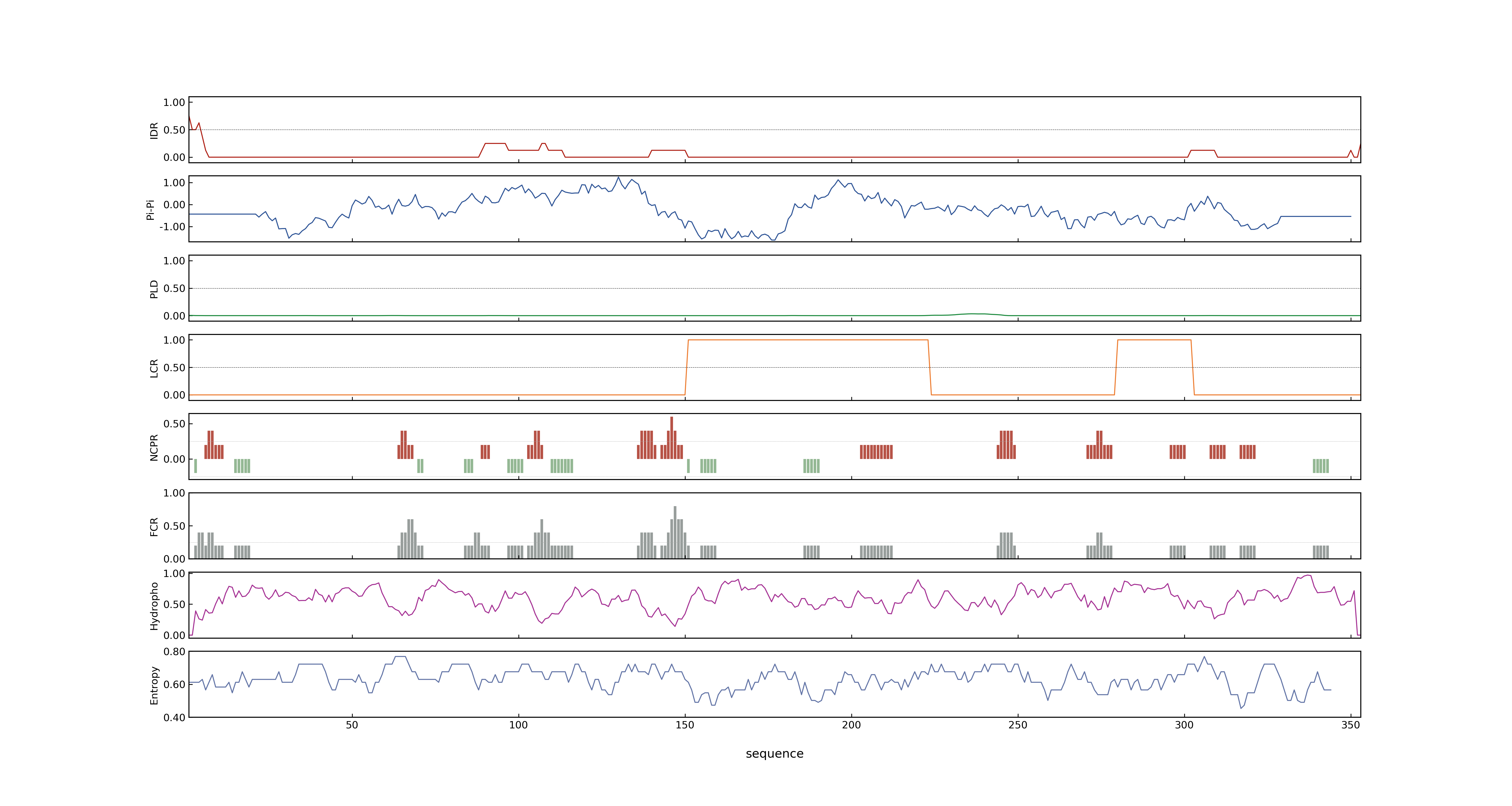Click the 0.80 tick on Entropy axis
Screen dimensions: 1512x806
coord(174,651)
